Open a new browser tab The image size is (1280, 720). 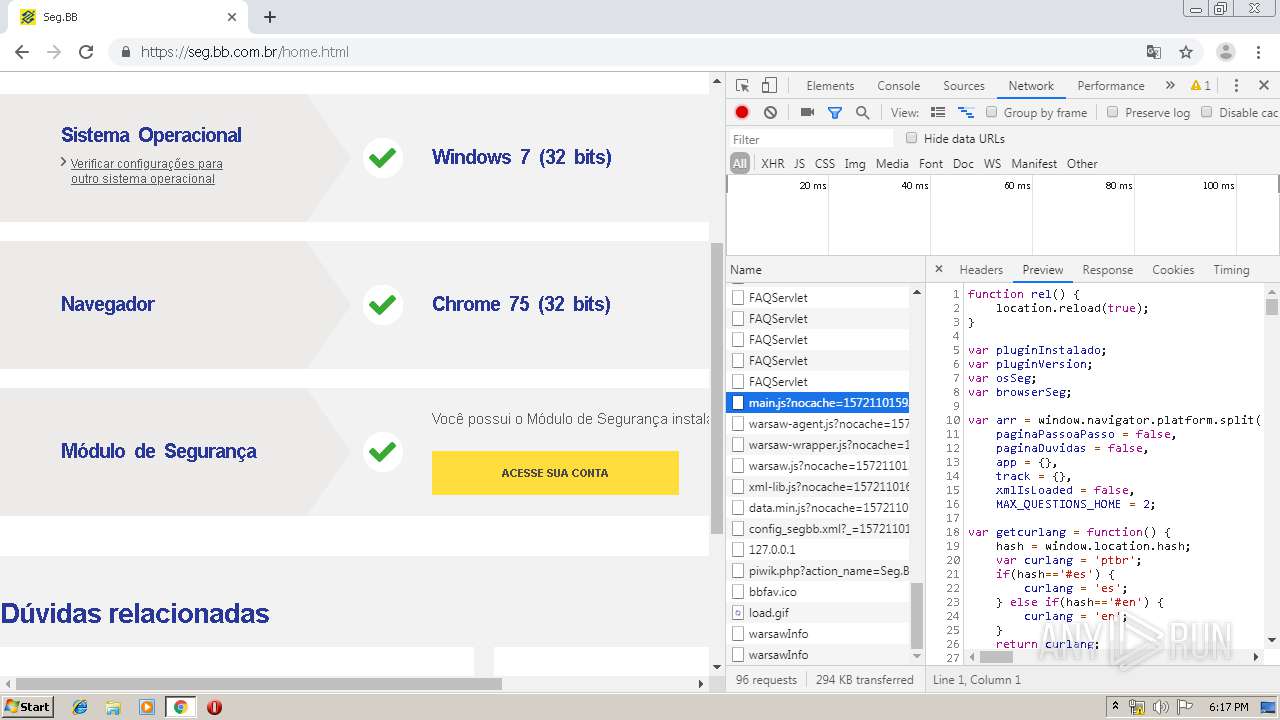270,17
